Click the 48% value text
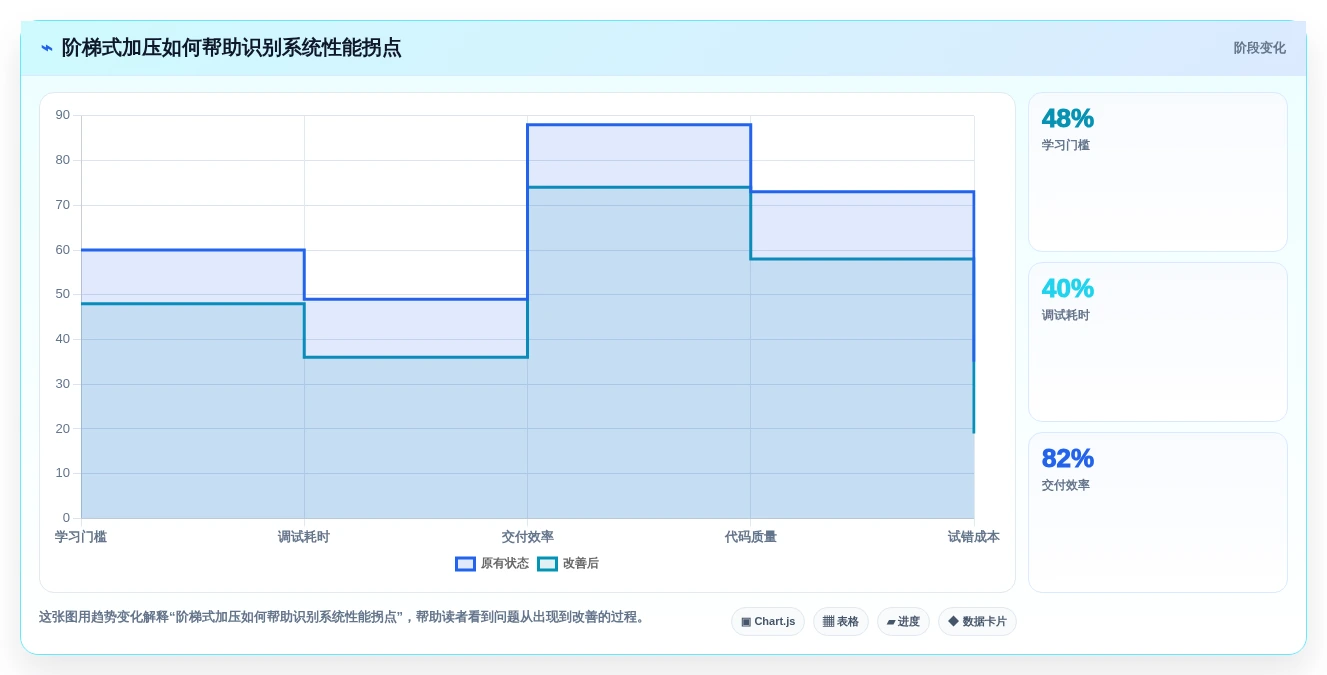Screen dimensions: 1327x675 1068,119
